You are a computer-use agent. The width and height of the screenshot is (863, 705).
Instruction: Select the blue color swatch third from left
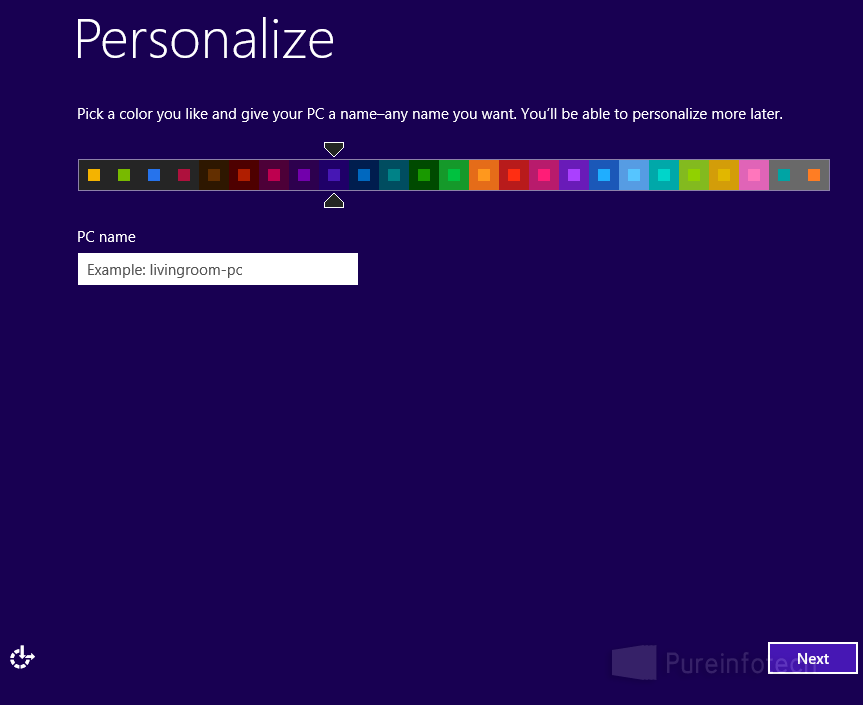pos(154,174)
